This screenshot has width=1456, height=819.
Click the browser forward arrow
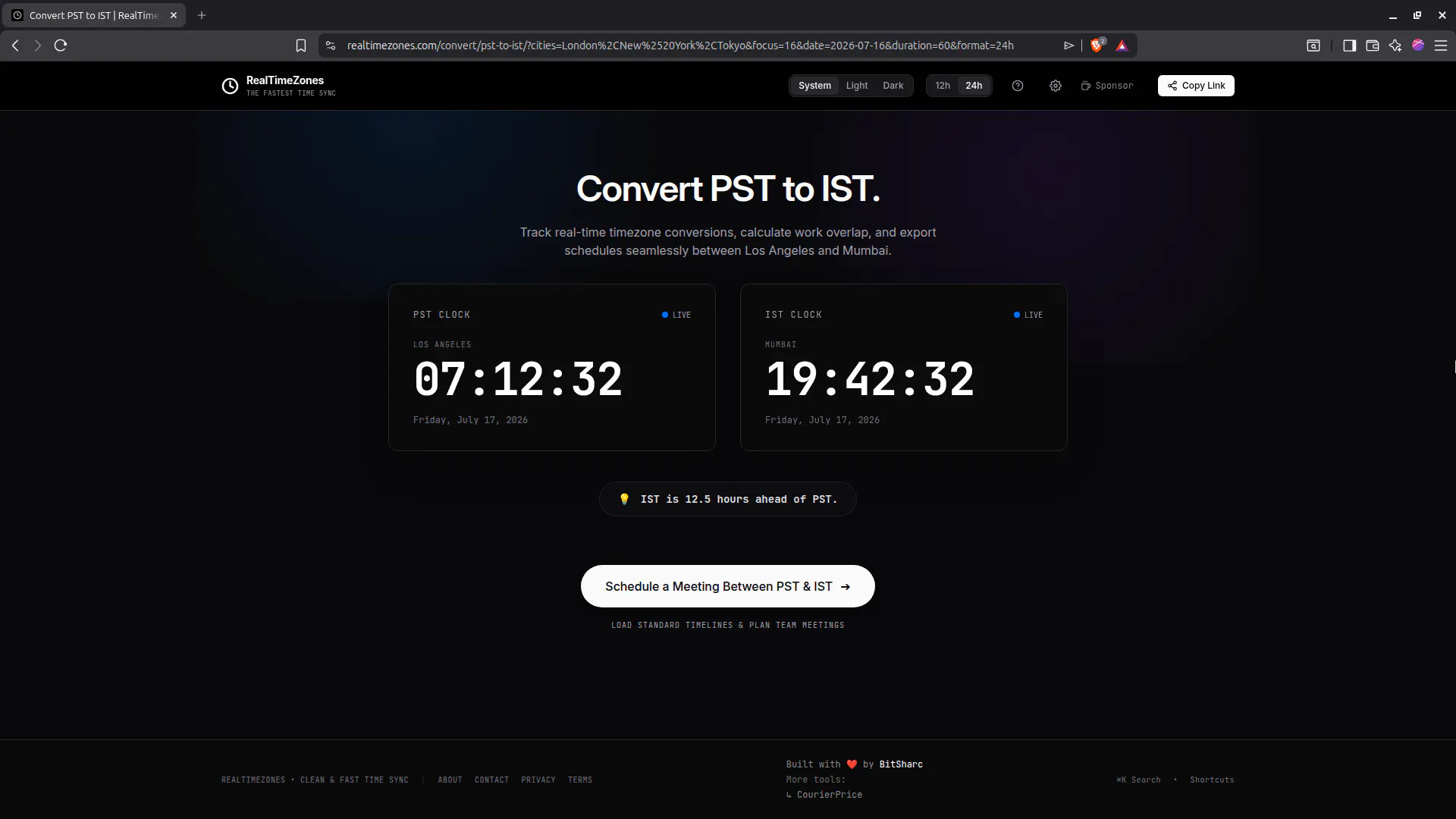(37, 45)
